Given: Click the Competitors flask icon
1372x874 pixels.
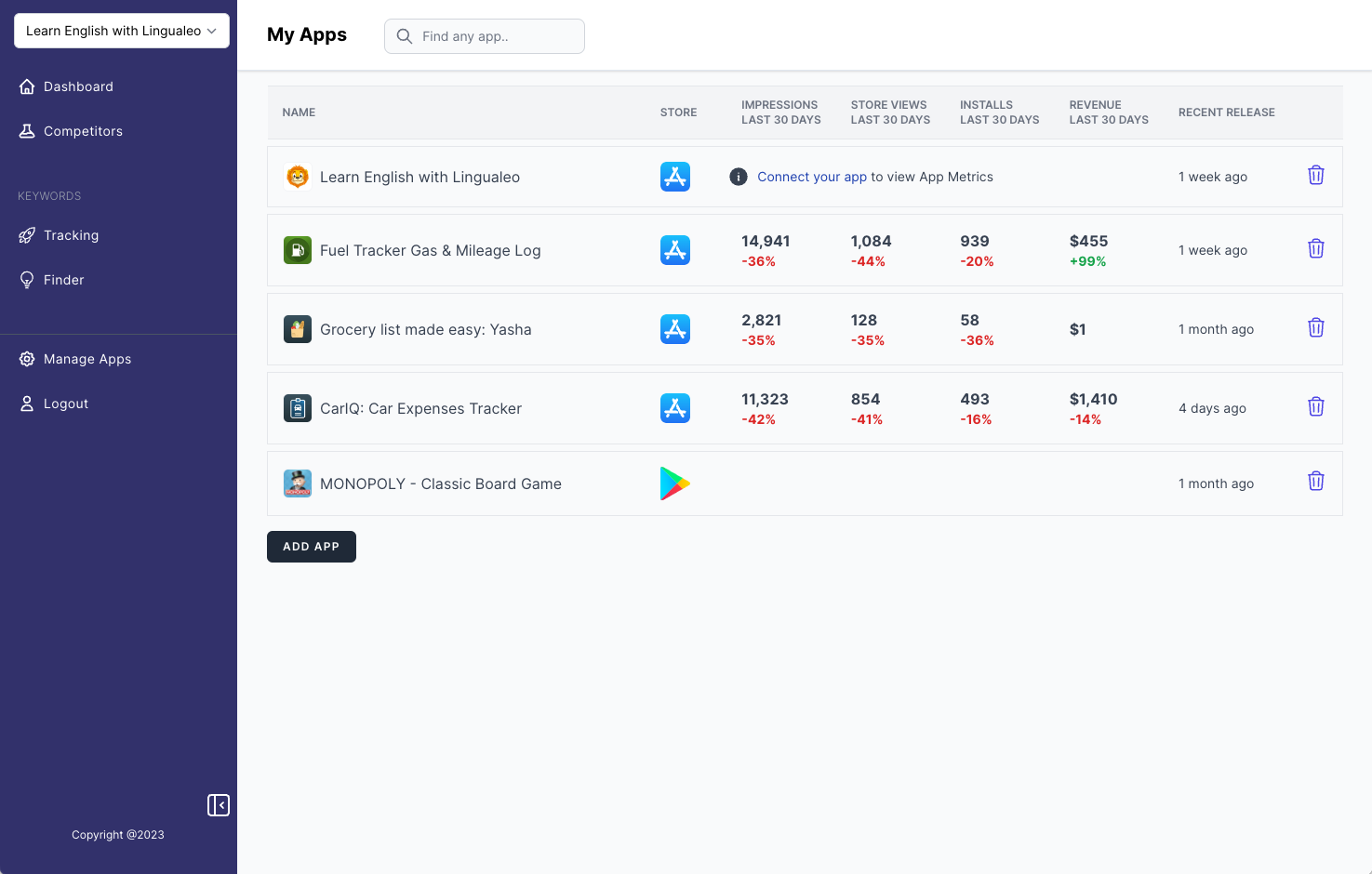Looking at the screenshot, I should click(27, 131).
